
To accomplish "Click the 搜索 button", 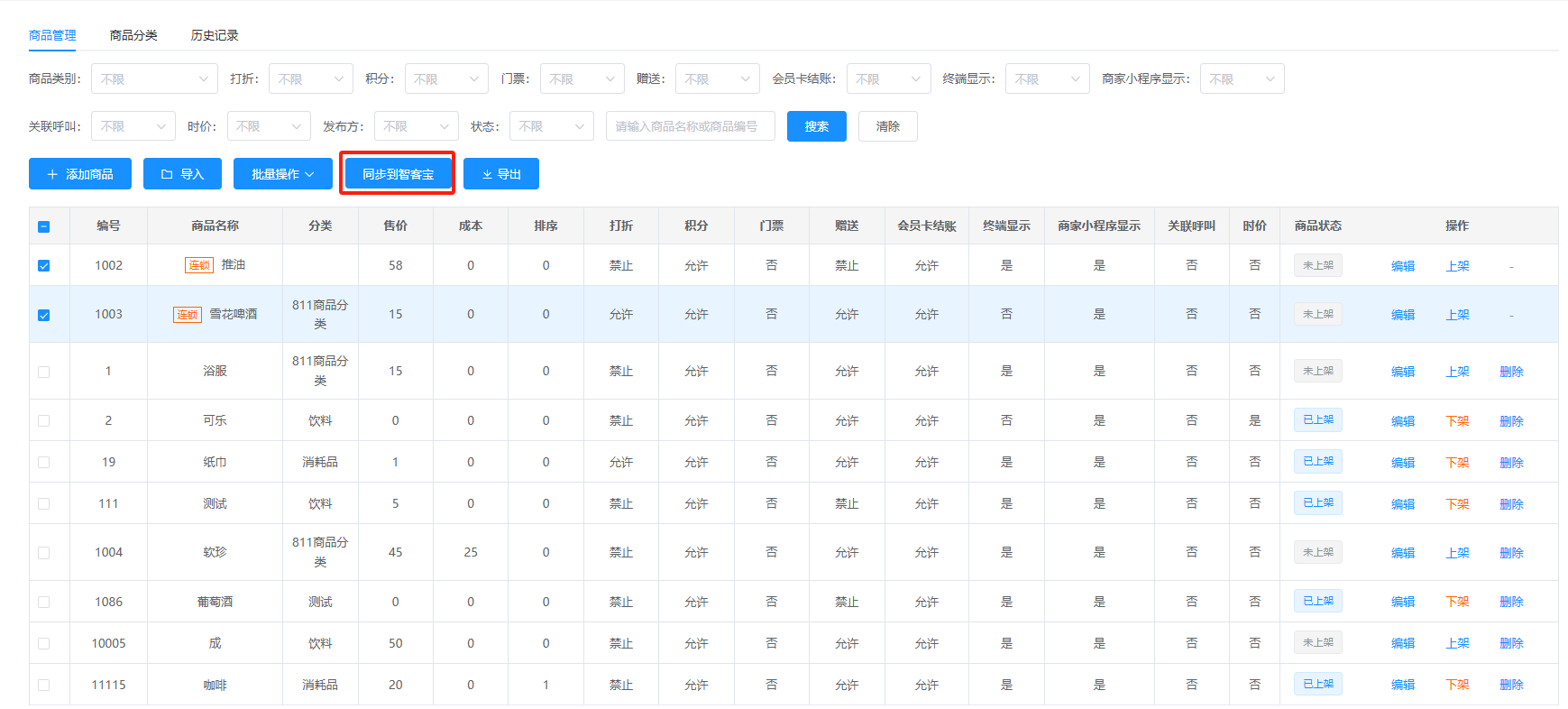I will pyautogui.click(x=817, y=126).
